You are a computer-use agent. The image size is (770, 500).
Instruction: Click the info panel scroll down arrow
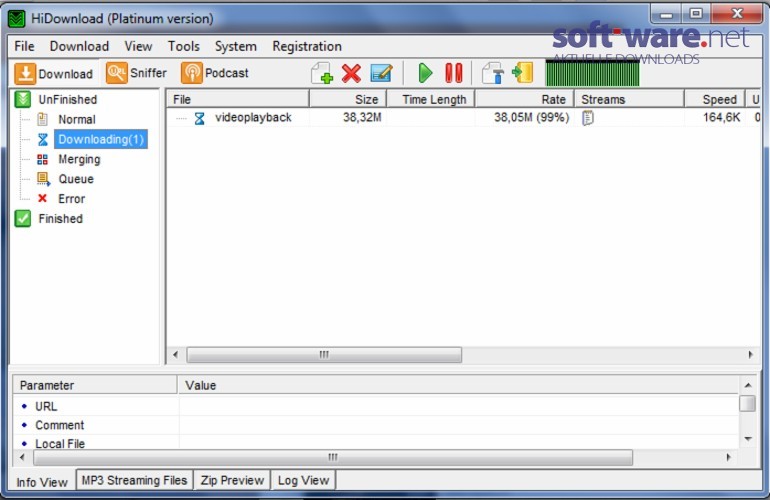point(747,438)
